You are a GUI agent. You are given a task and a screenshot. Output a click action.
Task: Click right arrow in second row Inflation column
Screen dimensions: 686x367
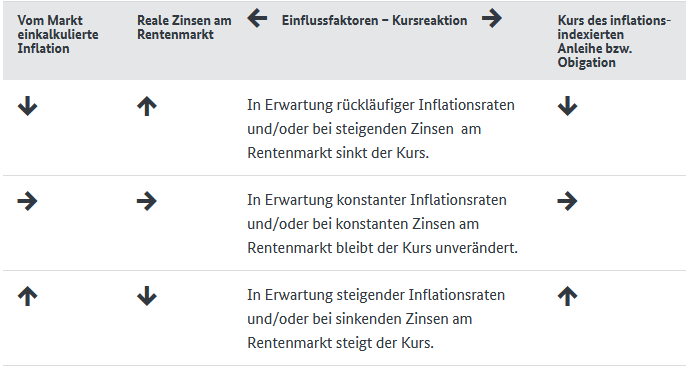[28, 201]
